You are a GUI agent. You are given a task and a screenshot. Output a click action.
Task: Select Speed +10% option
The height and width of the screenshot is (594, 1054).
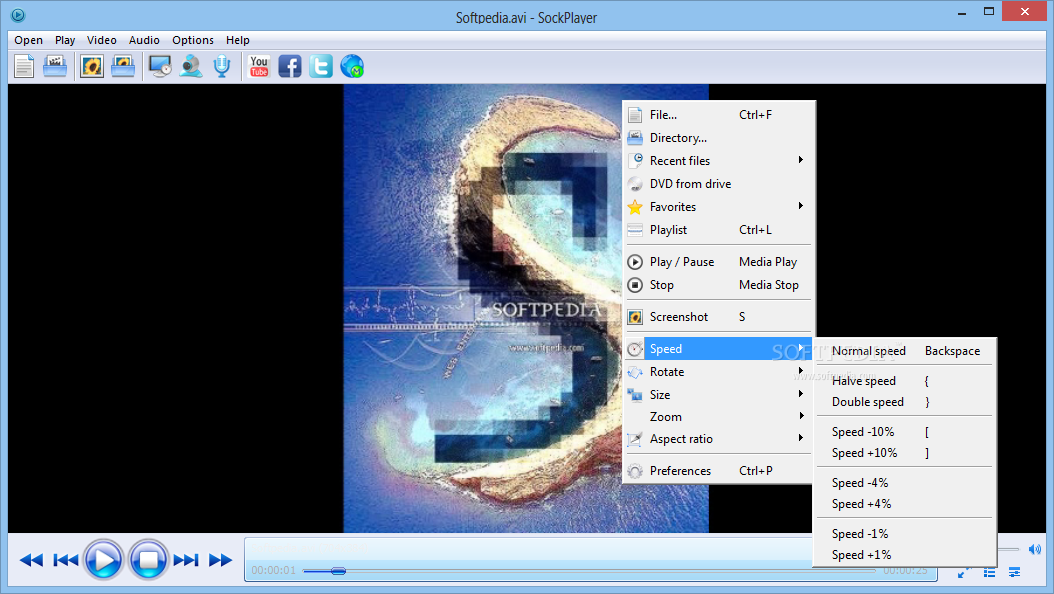pos(905,453)
